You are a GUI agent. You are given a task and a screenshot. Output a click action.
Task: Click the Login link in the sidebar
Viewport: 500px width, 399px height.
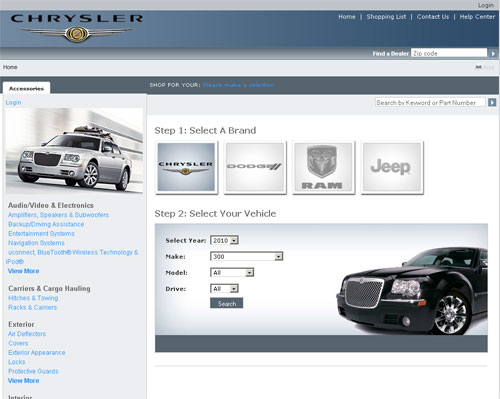coord(13,102)
